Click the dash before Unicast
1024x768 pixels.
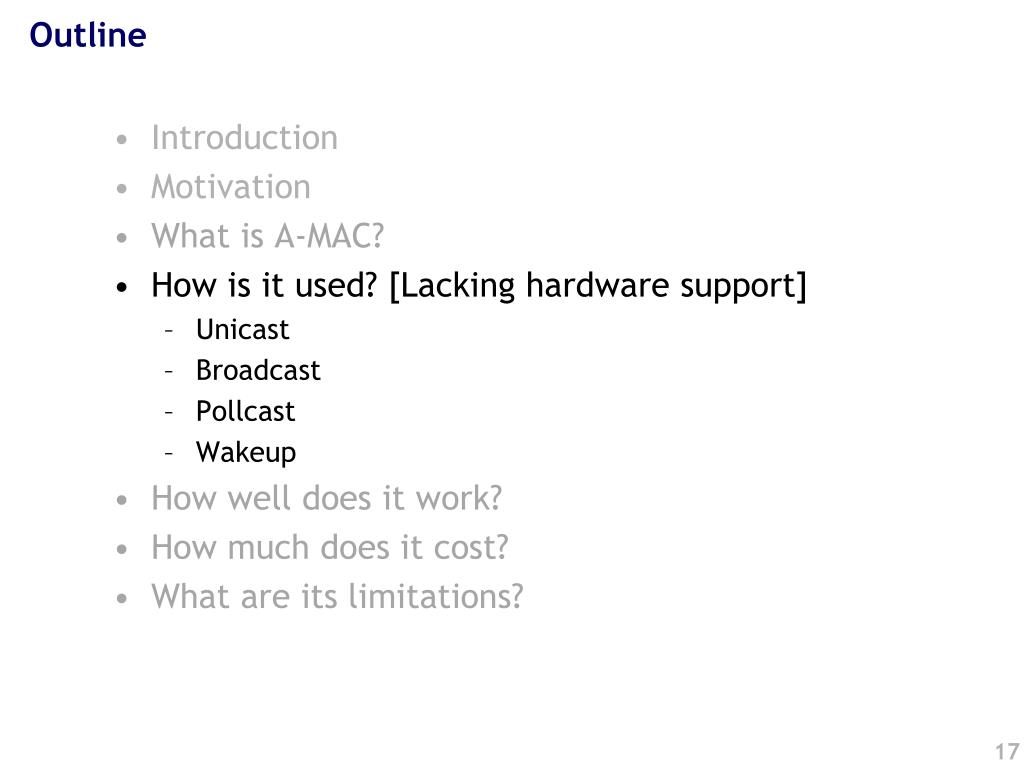coord(169,331)
